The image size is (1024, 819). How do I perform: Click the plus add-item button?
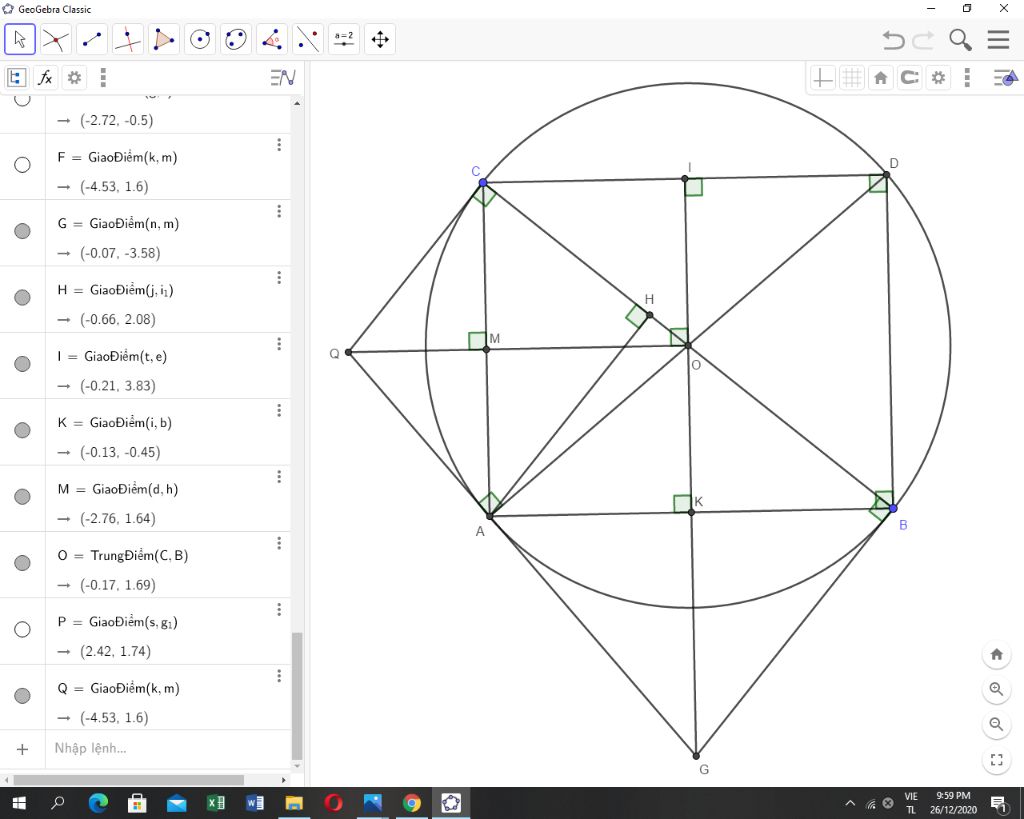click(x=22, y=749)
